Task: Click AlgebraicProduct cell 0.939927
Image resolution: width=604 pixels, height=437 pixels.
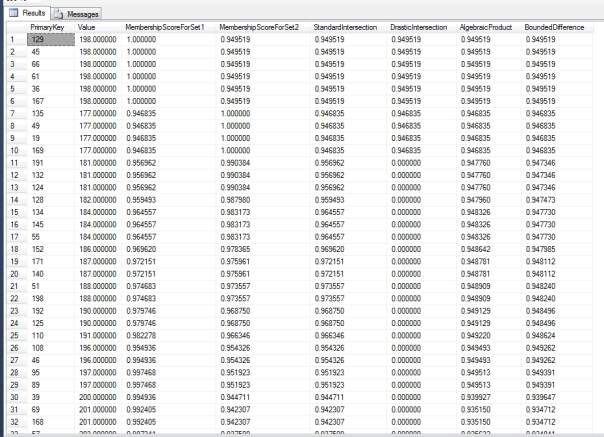Action: pos(488,397)
